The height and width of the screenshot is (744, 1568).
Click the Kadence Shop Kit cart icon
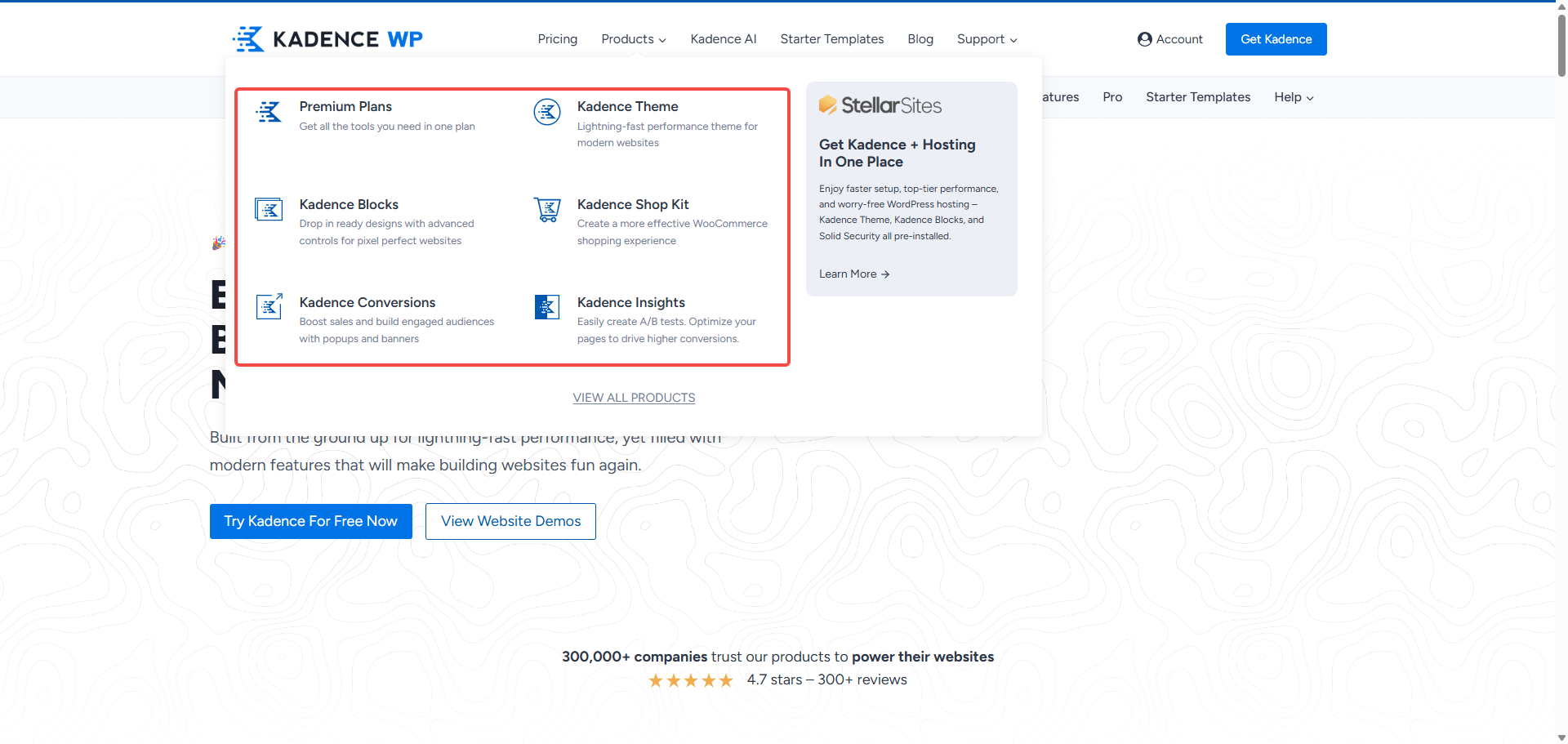[546, 210]
